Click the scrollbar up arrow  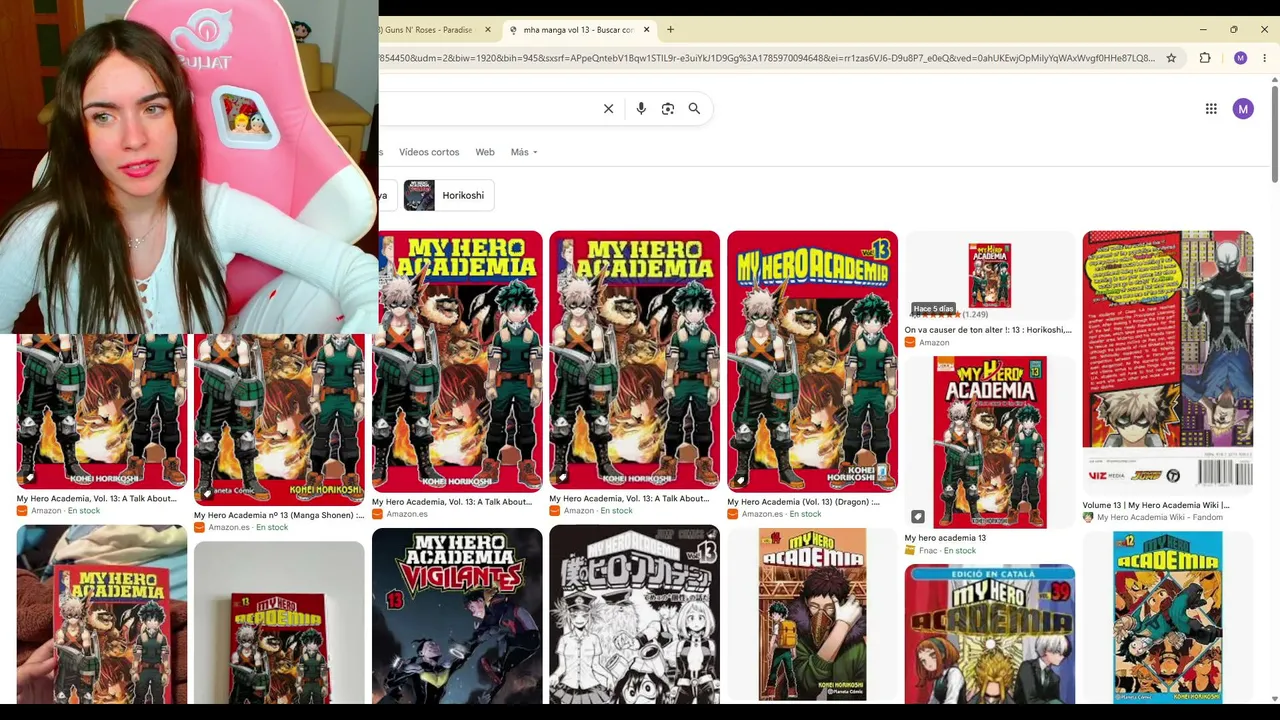point(1274,79)
